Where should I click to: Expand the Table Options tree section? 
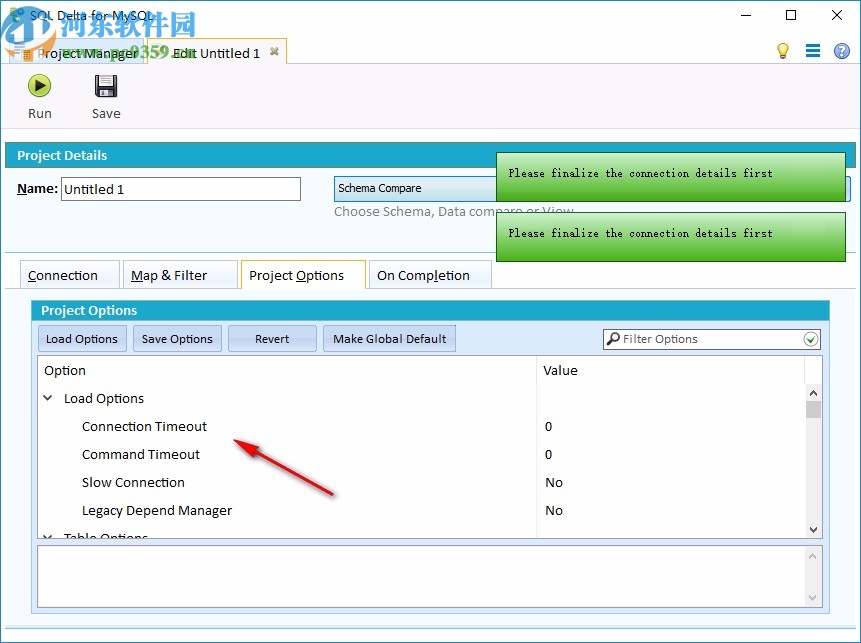[46, 535]
